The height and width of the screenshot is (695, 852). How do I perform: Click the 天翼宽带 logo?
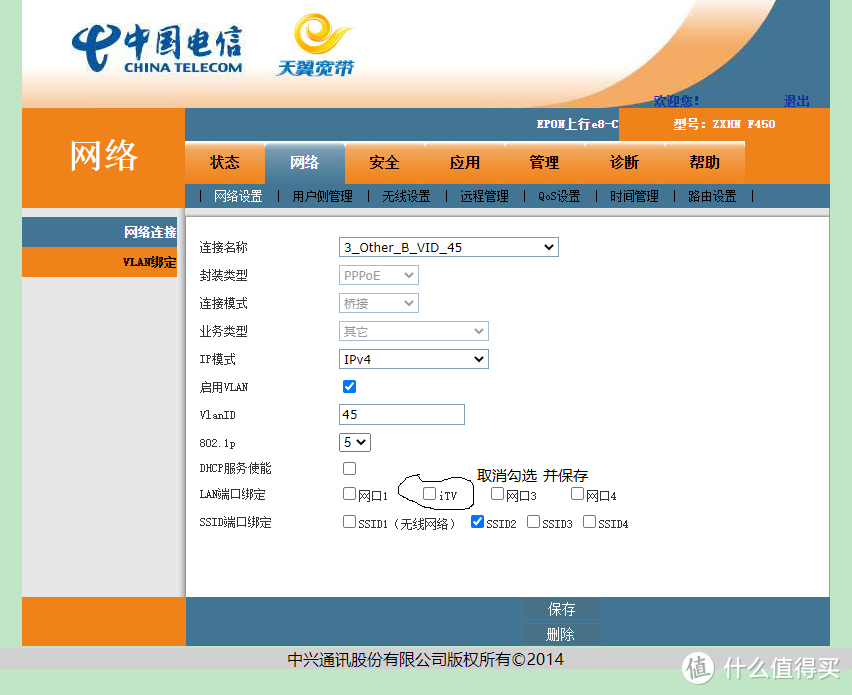click(317, 45)
